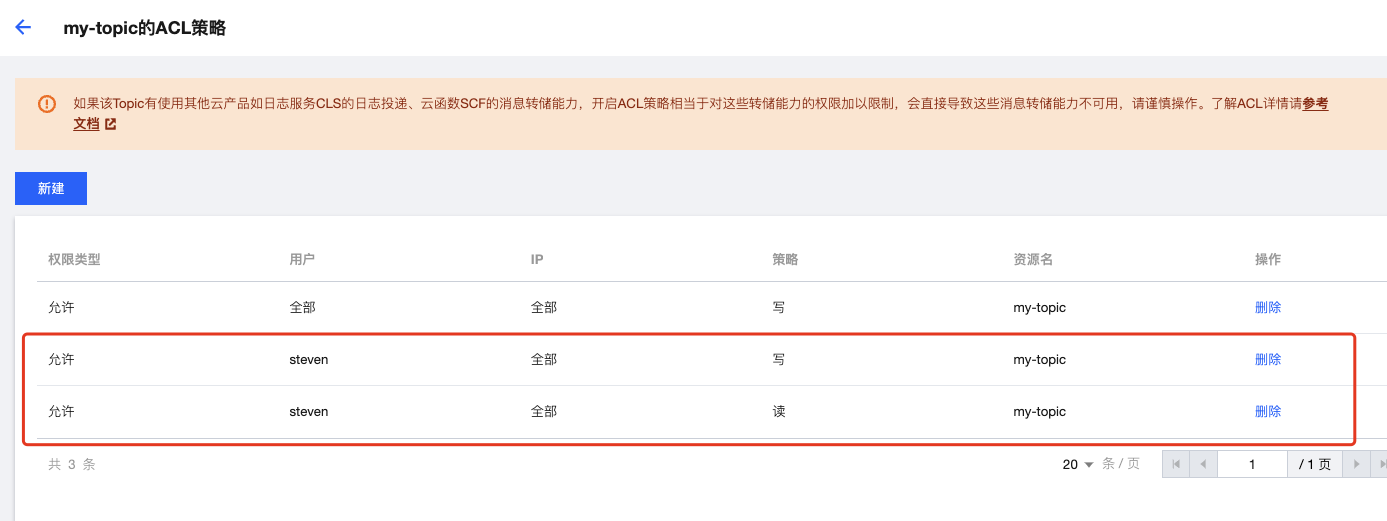The height and width of the screenshot is (521, 1387).
Task: Go to next page arrow icon
Action: pos(1357,464)
